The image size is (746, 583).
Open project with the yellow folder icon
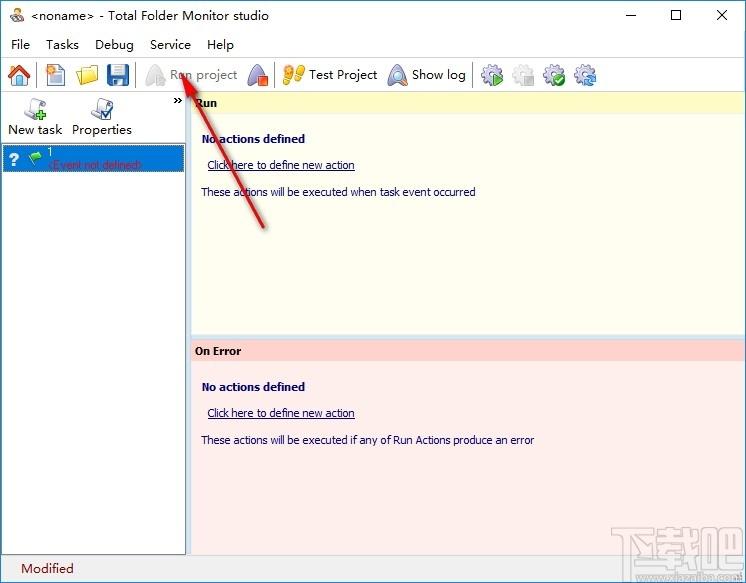tap(87, 75)
